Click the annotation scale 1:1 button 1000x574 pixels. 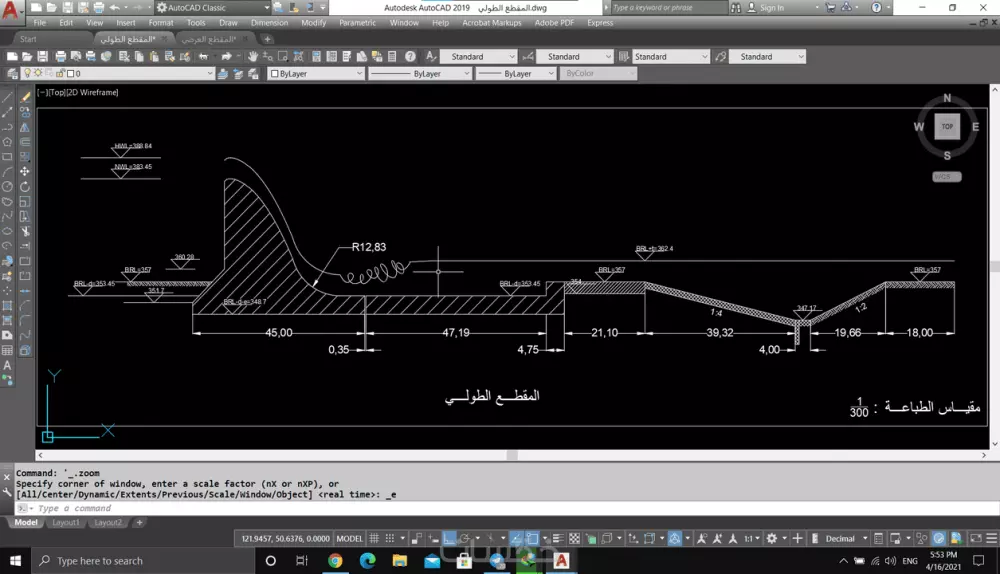[x=751, y=538]
